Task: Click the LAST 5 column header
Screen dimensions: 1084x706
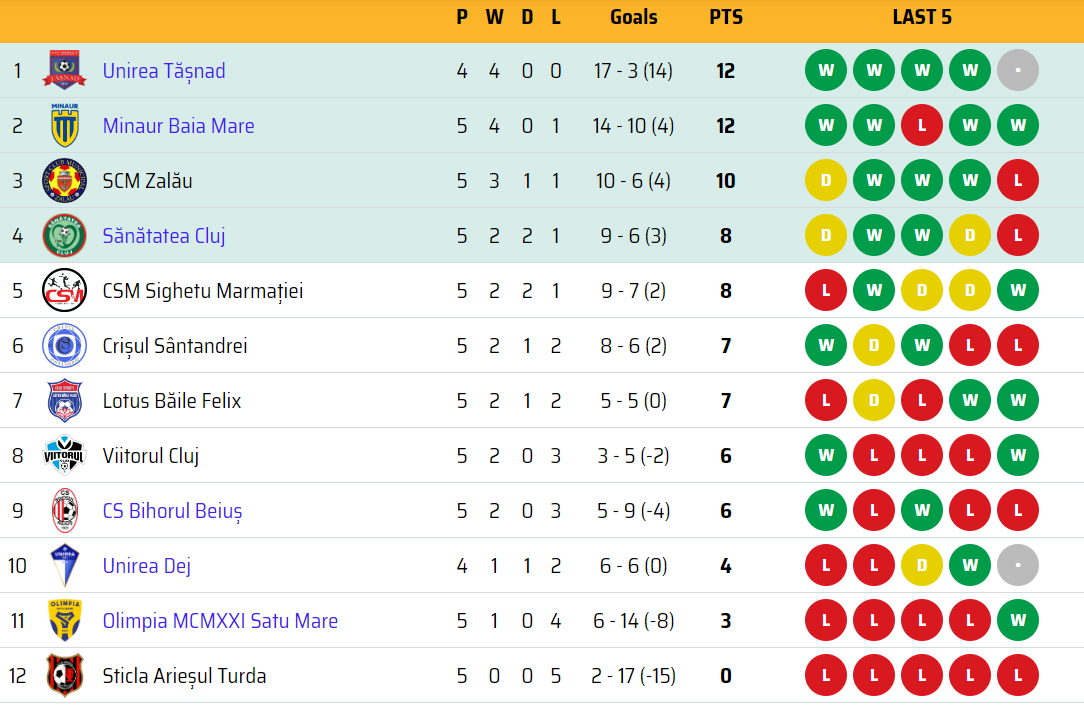Action: point(922,17)
